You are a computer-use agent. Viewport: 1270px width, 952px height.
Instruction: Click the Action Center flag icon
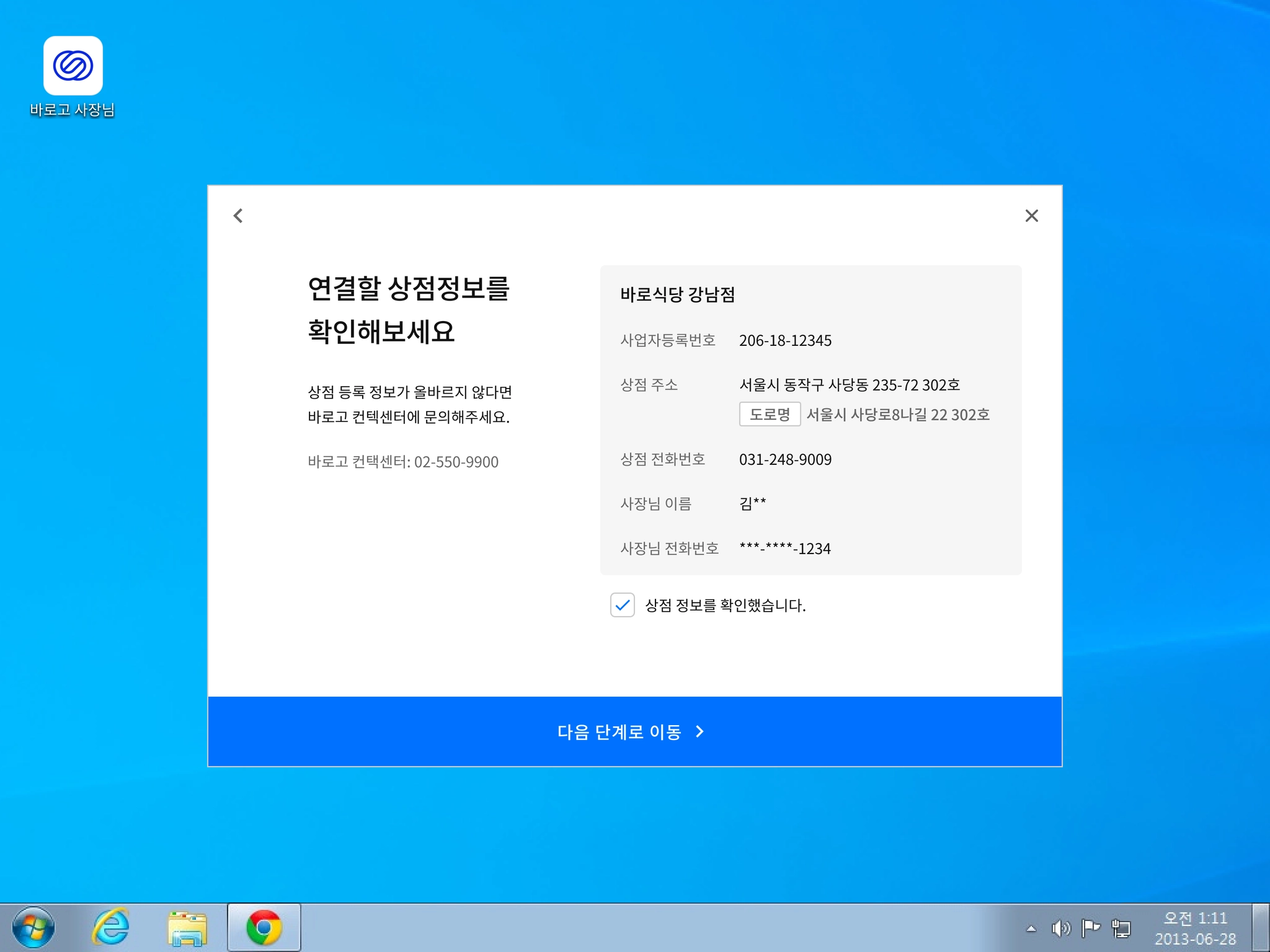pyautogui.click(x=1090, y=928)
